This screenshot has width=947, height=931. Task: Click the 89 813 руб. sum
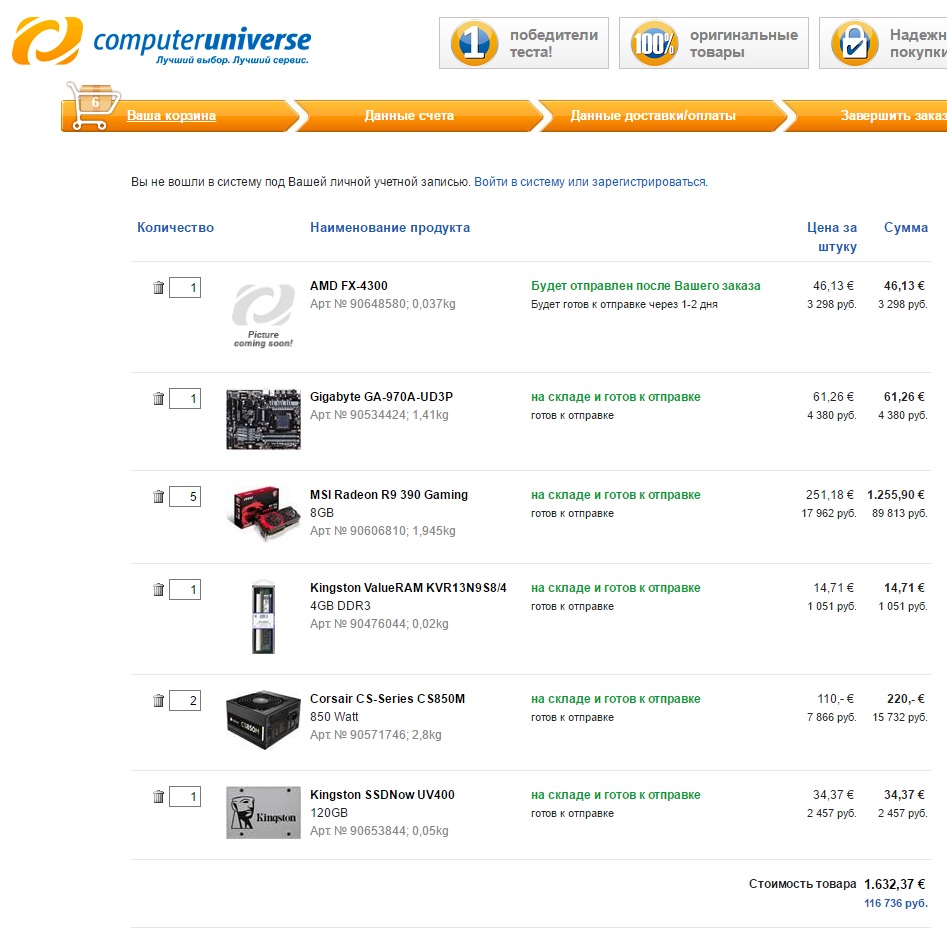[x=900, y=513]
